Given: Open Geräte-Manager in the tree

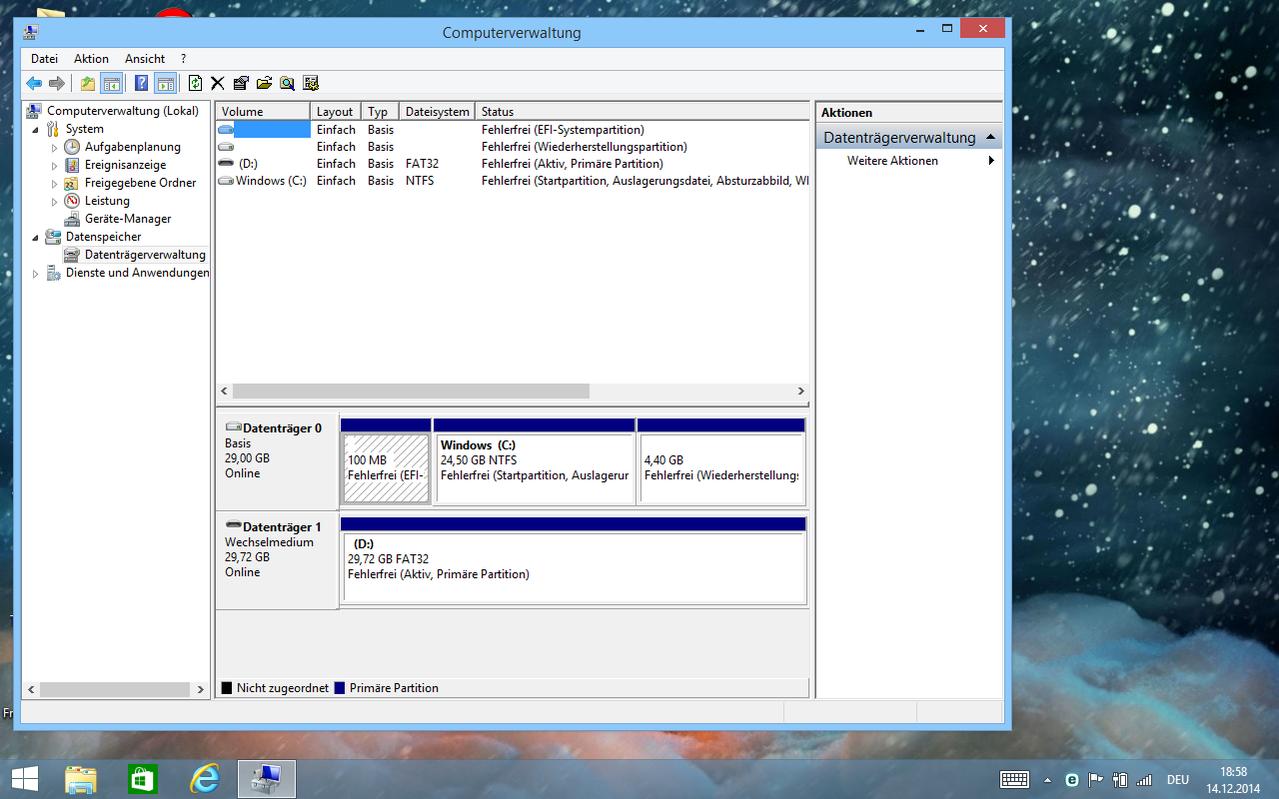Looking at the screenshot, I should [128, 219].
